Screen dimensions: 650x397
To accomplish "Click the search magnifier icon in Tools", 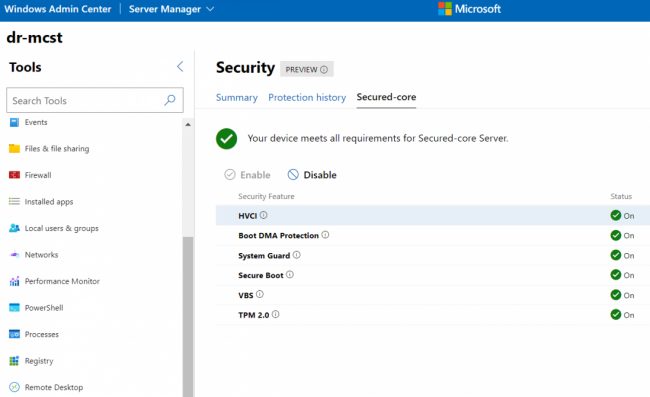I will pos(170,100).
